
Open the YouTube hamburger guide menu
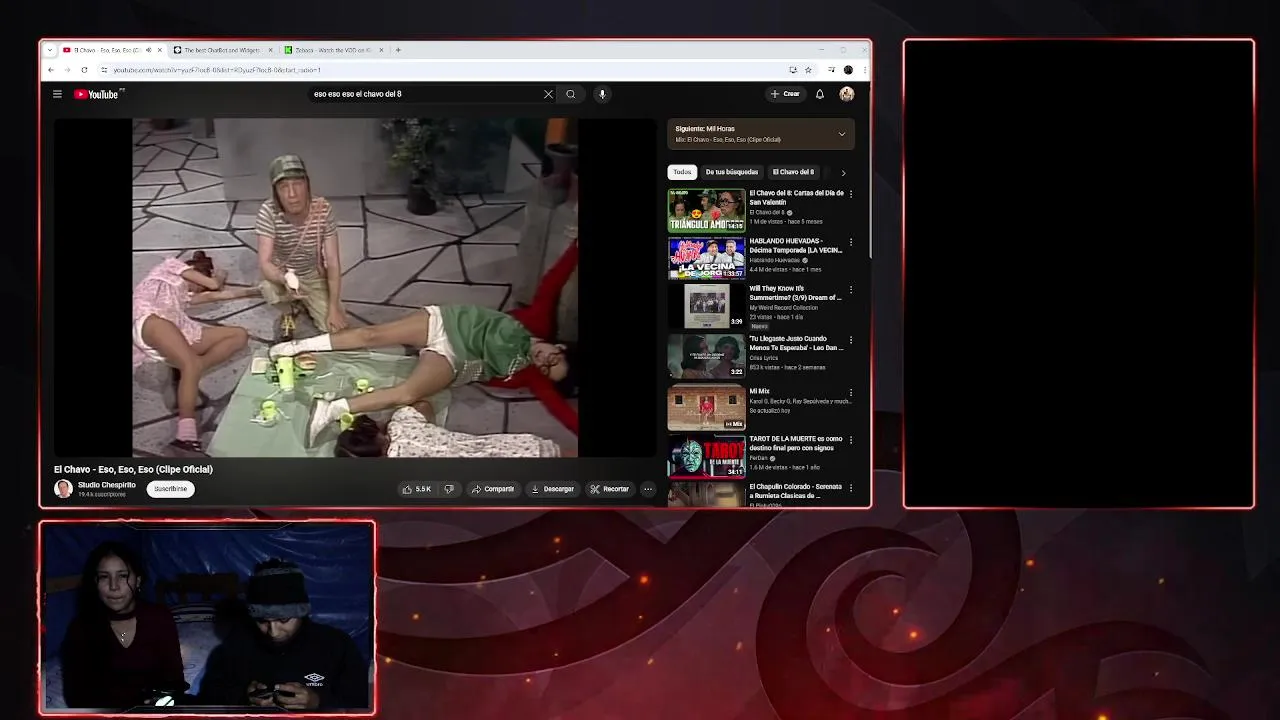coord(57,94)
